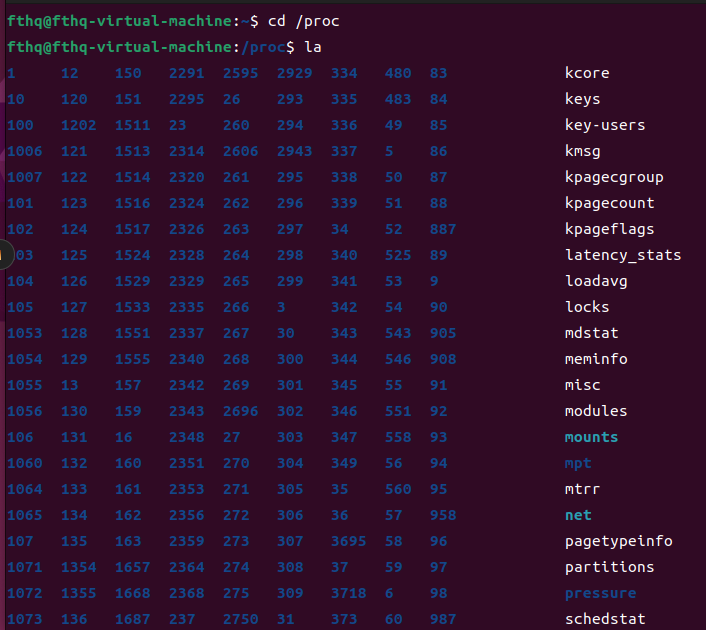Select process directory '525'
The height and width of the screenshot is (630, 706).
(398, 255)
